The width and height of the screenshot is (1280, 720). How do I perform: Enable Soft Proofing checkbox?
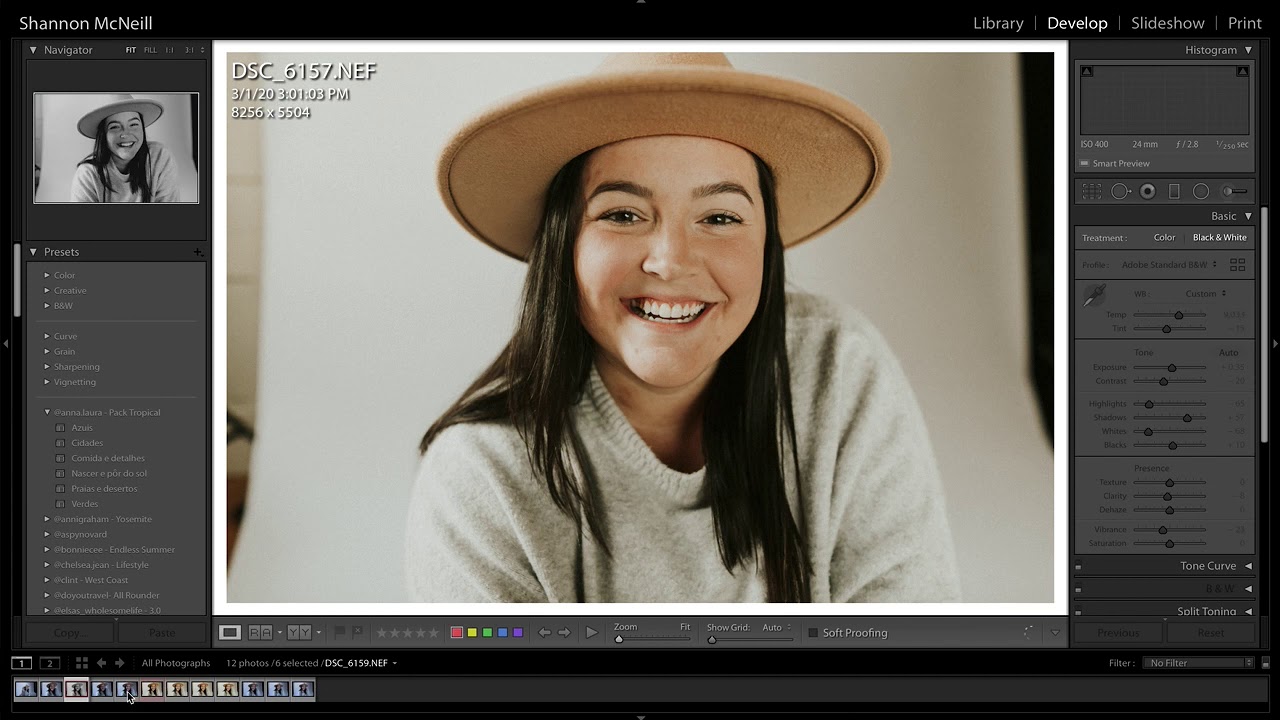click(813, 633)
